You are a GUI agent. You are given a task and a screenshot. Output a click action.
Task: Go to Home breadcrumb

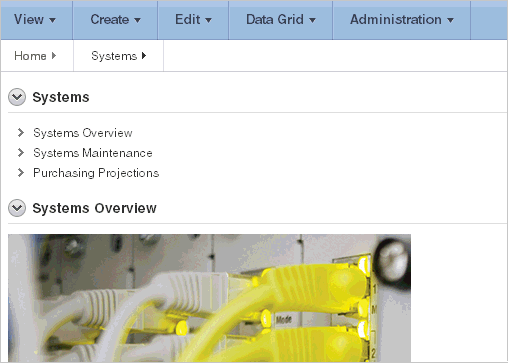[35, 56]
